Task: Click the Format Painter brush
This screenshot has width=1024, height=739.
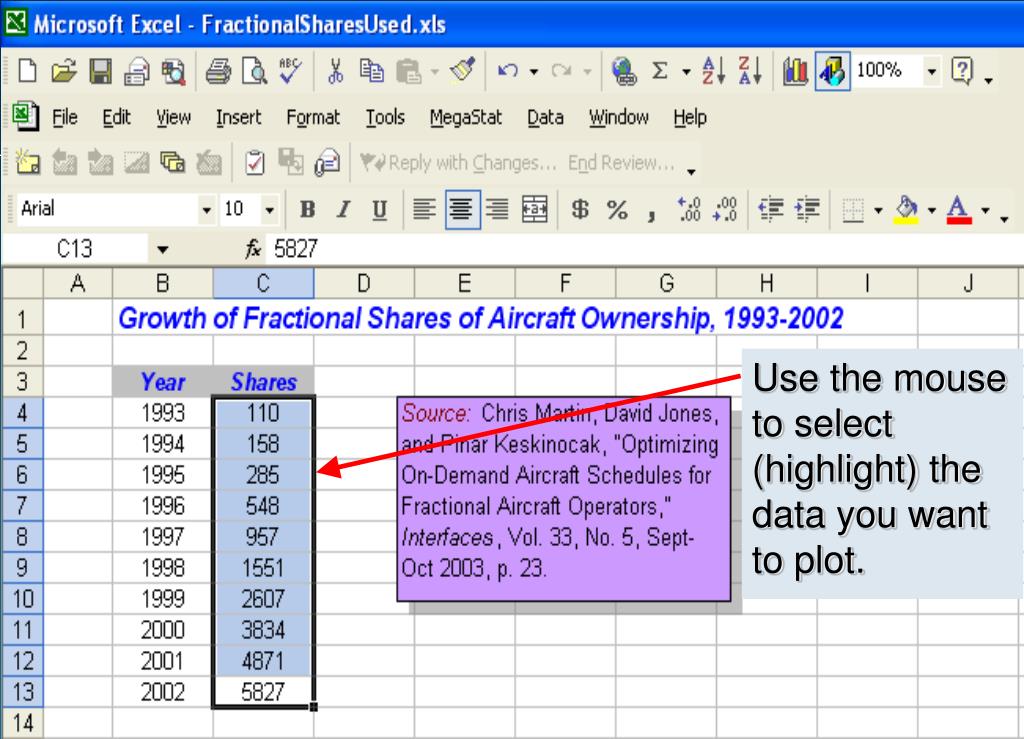Action: (463, 71)
